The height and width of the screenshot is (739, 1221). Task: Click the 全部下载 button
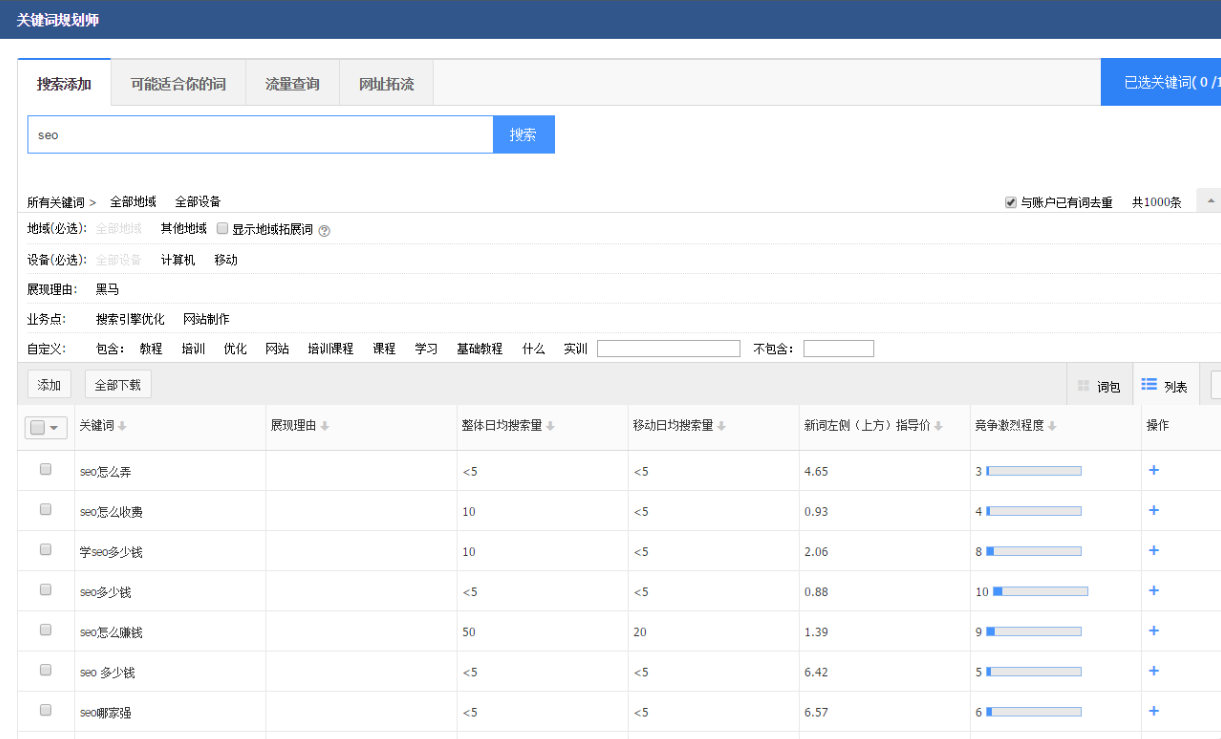pyautogui.click(x=118, y=385)
